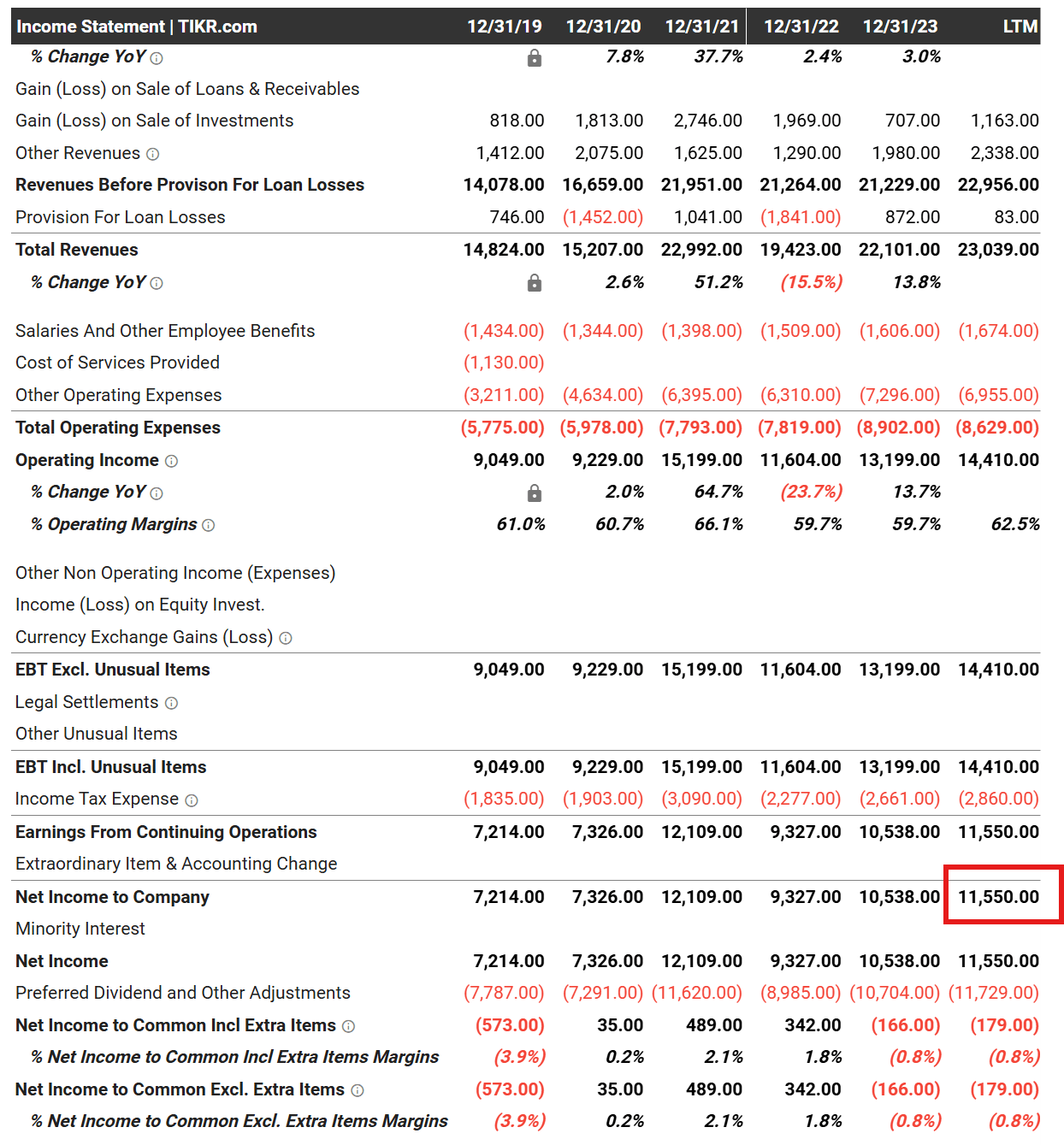Image resolution: width=1064 pixels, height=1145 pixels.
Task: Click the info icon on the top % Change YoY row
Action: pos(156,57)
